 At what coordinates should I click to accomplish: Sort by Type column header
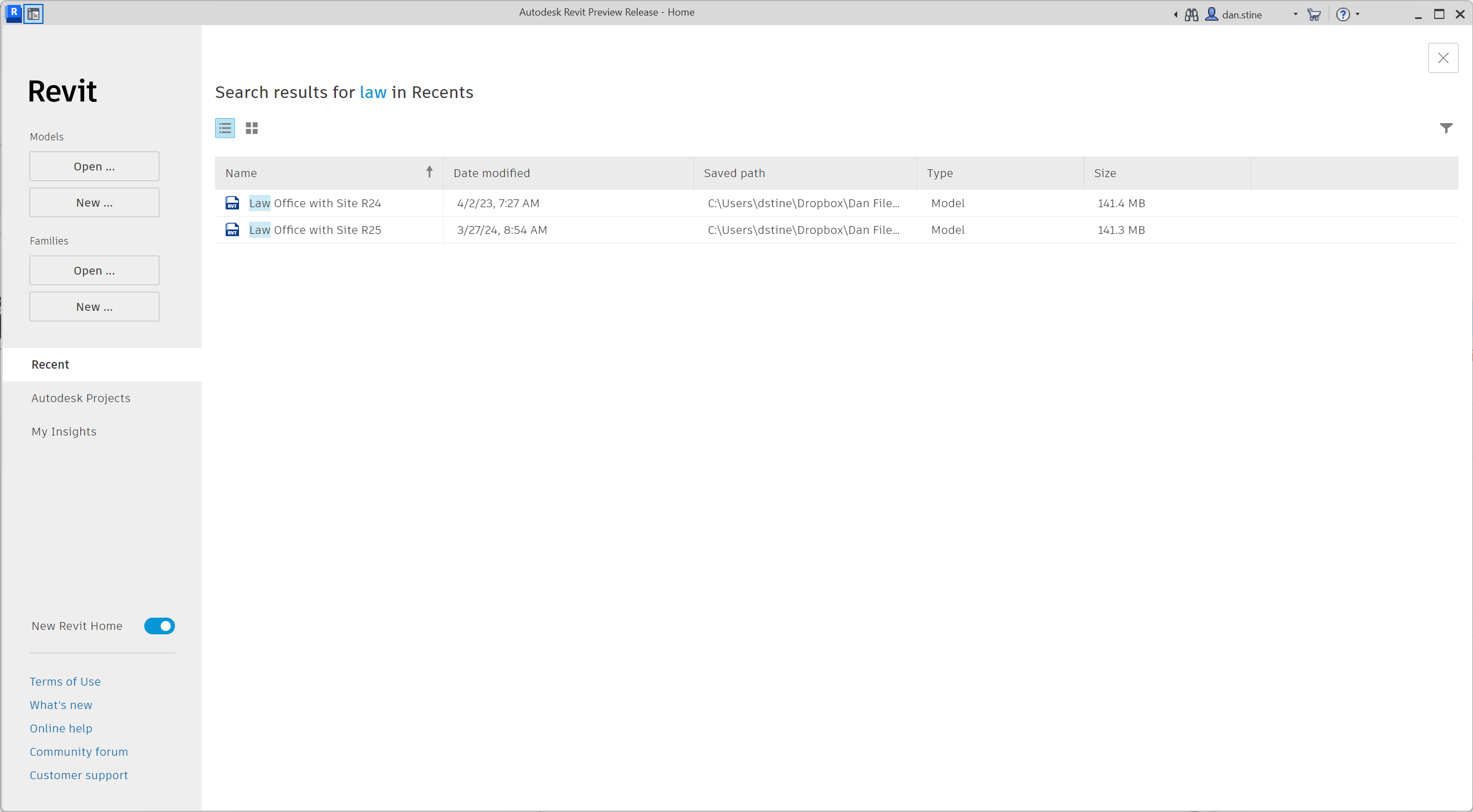click(x=1000, y=173)
